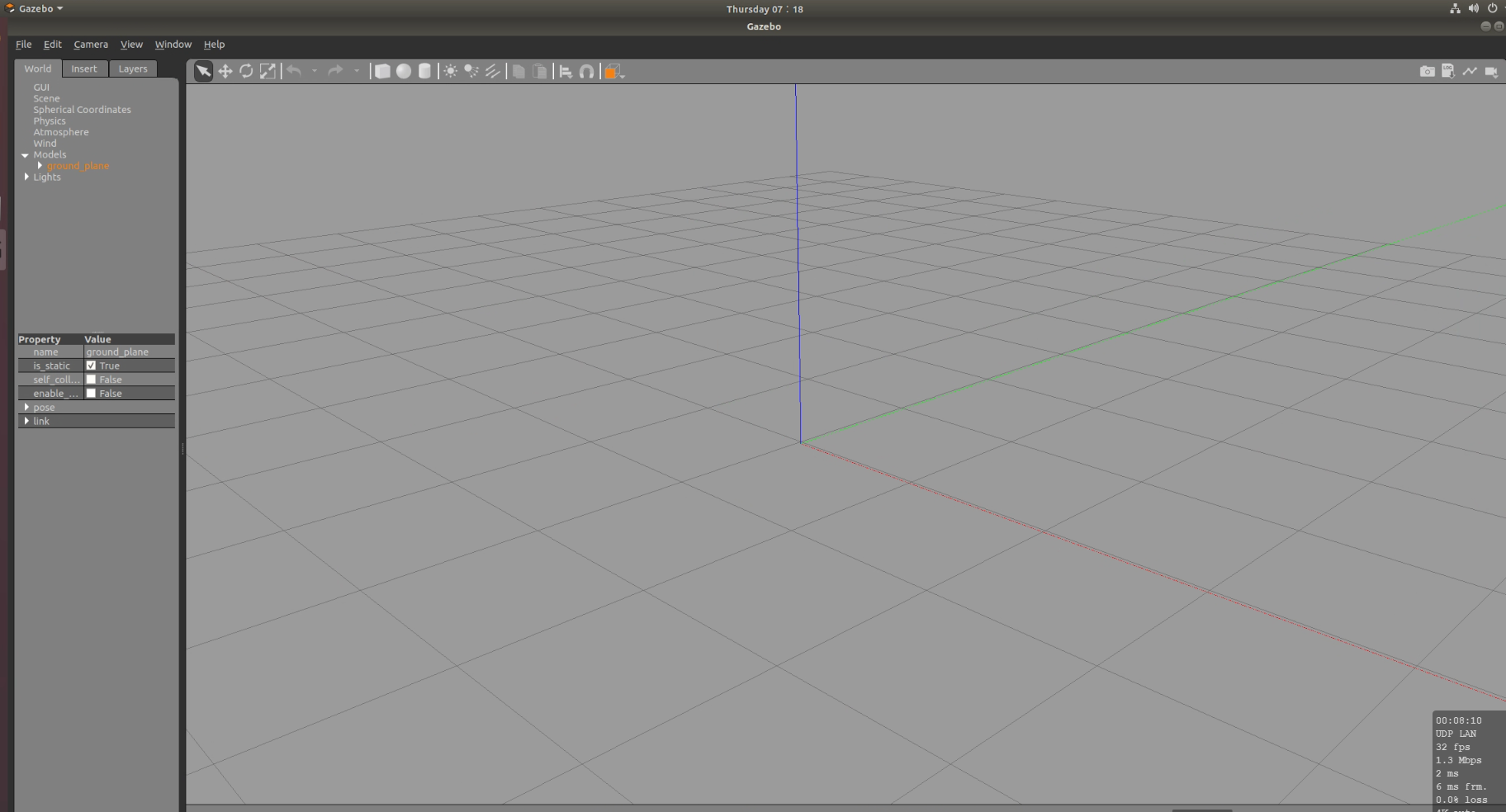Switch to the World tab
The width and height of the screenshot is (1506, 812).
38,68
